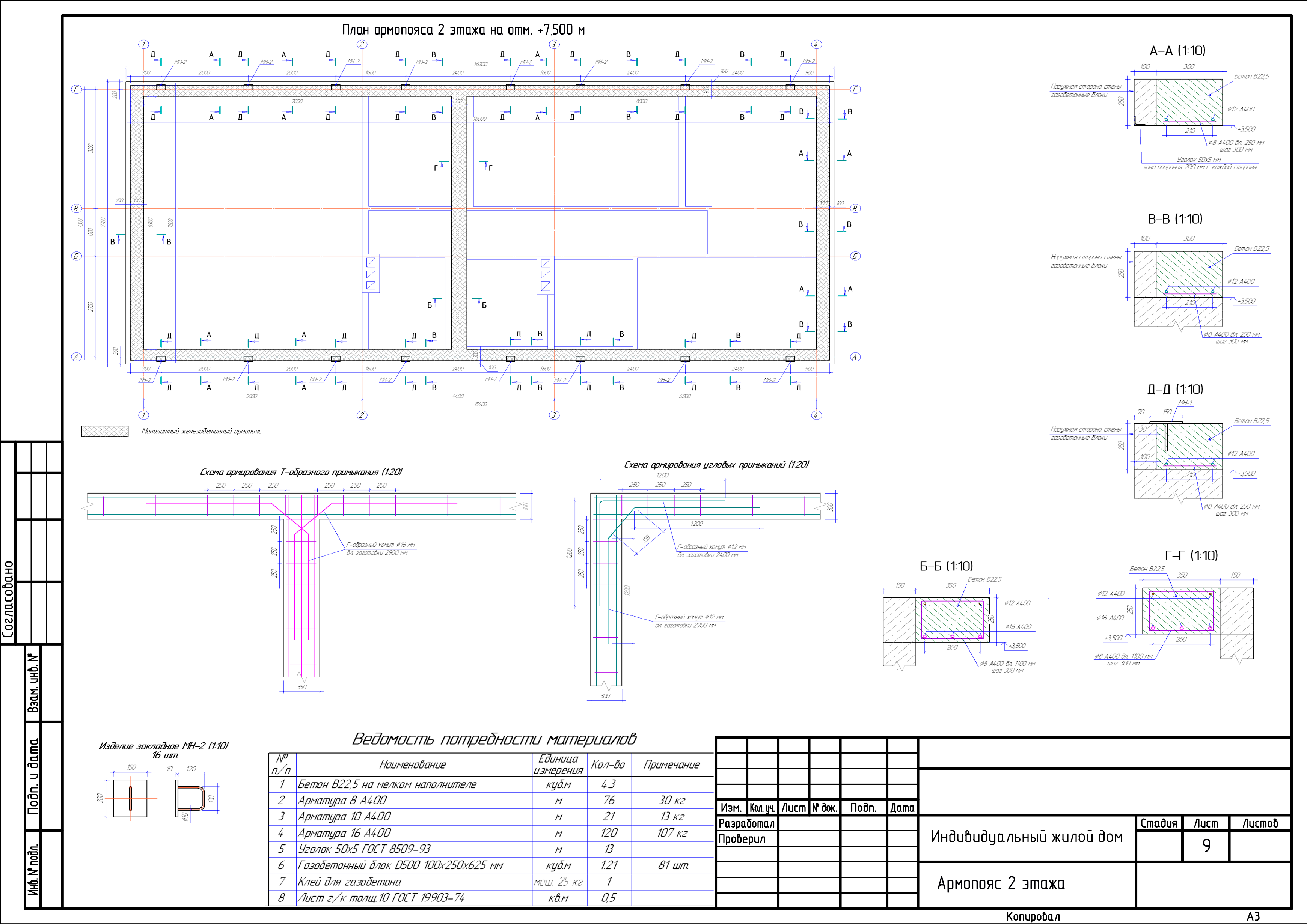
Task: Click the heading 'Схема армирования угловых примыканий (1:20)'
Action: (x=716, y=464)
